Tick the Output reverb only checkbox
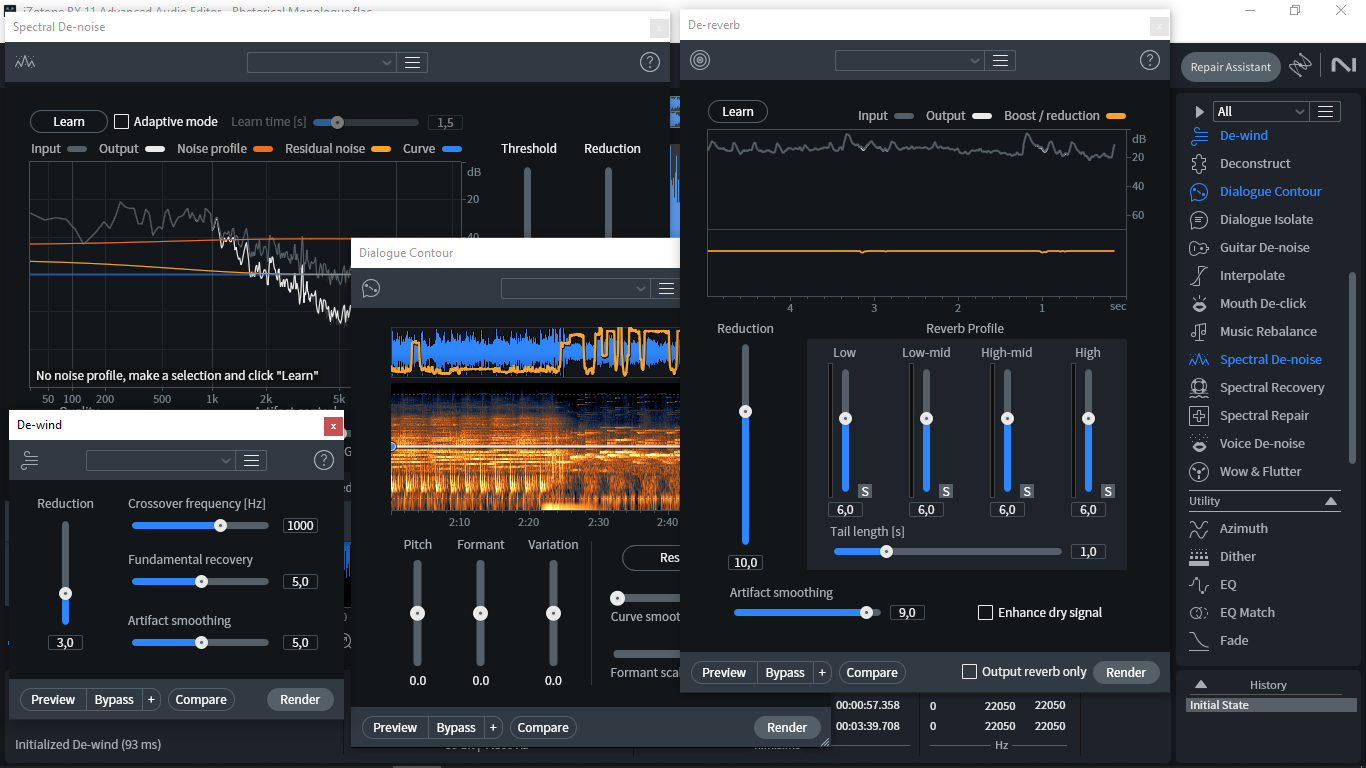 point(969,672)
